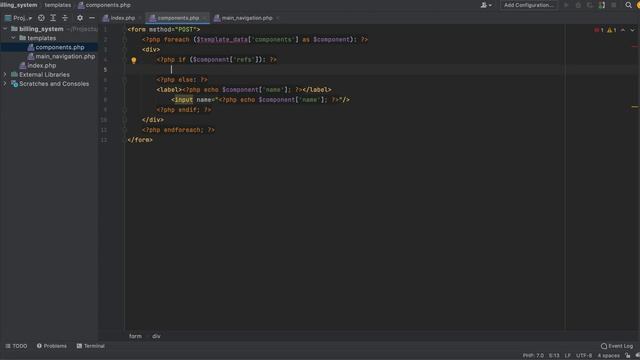Viewport: 640px width, 360px height.
Task: Open the TODO tool window
Action: (16, 346)
